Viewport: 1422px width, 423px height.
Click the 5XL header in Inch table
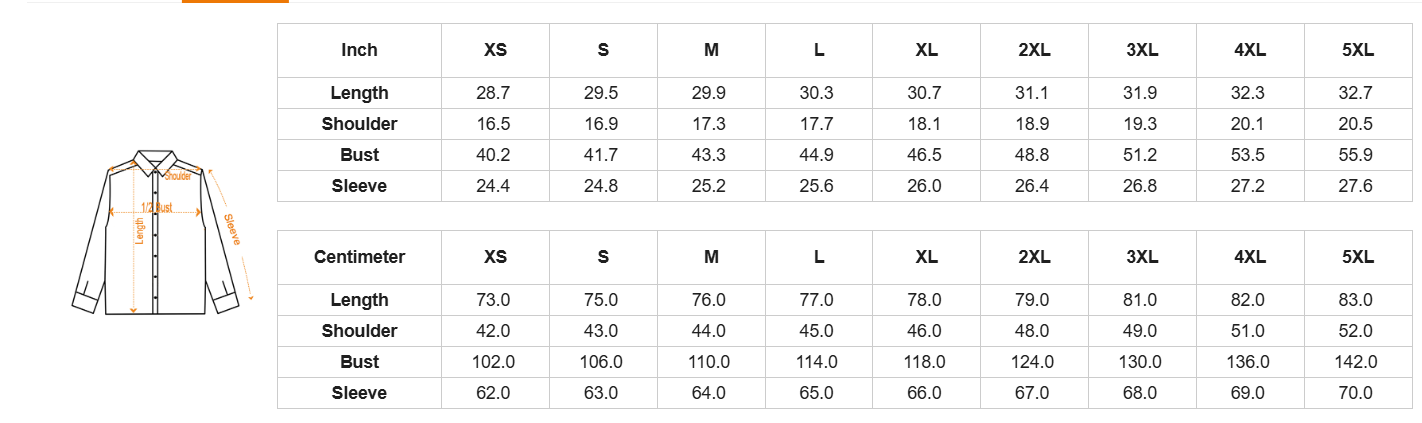click(1358, 50)
